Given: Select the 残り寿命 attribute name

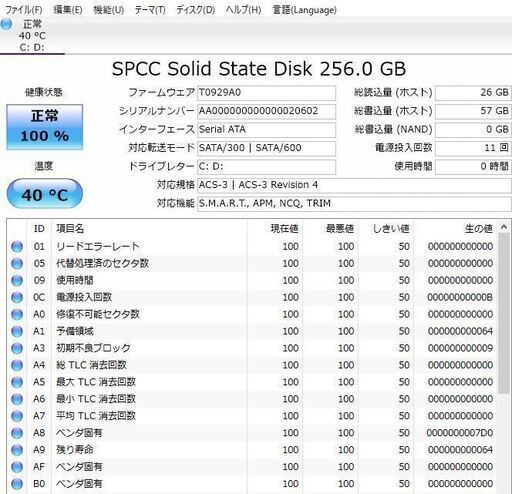Looking at the screenshot, I should pyautogui.click(x=75, y=450).
